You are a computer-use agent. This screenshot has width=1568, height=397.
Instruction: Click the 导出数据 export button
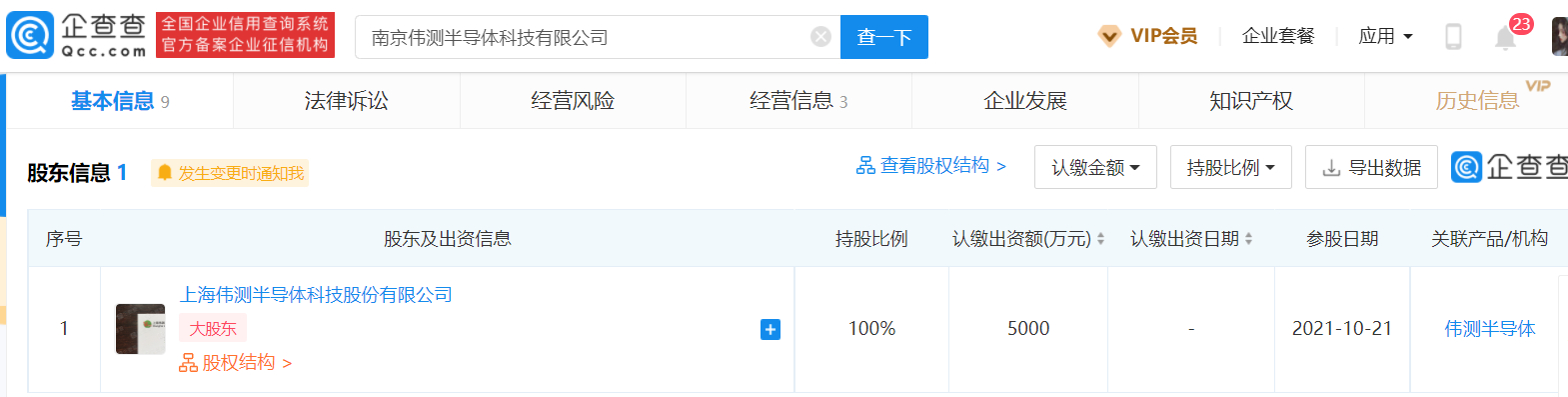[x=1371, y=167]
